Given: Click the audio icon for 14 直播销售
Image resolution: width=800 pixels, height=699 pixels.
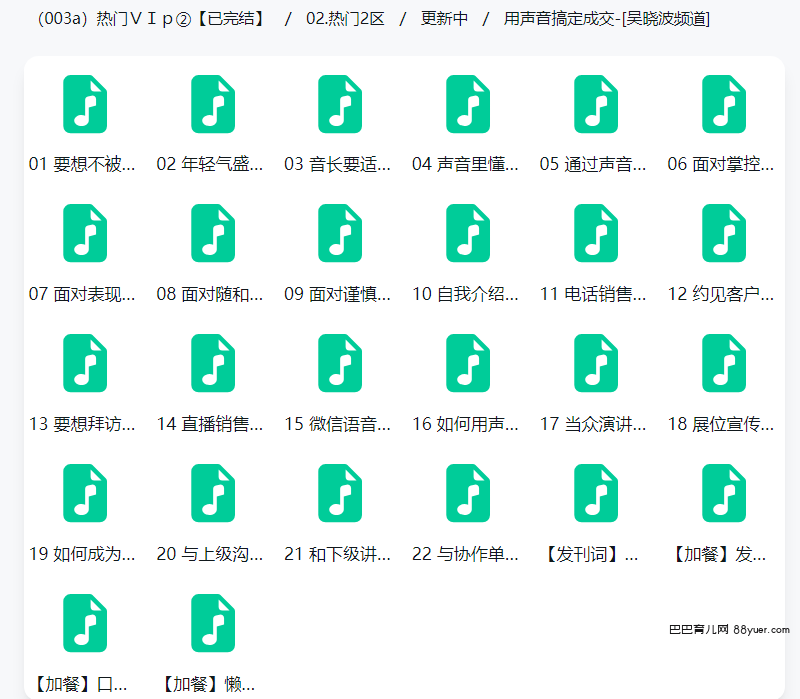Looking at the screenshot, I should click(x=213, y=363).
